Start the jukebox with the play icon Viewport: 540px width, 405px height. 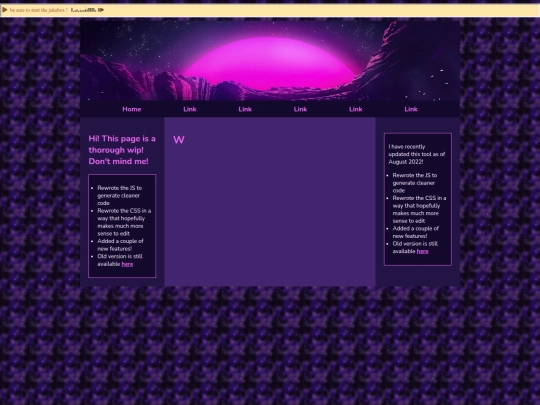tap(4, 10)
